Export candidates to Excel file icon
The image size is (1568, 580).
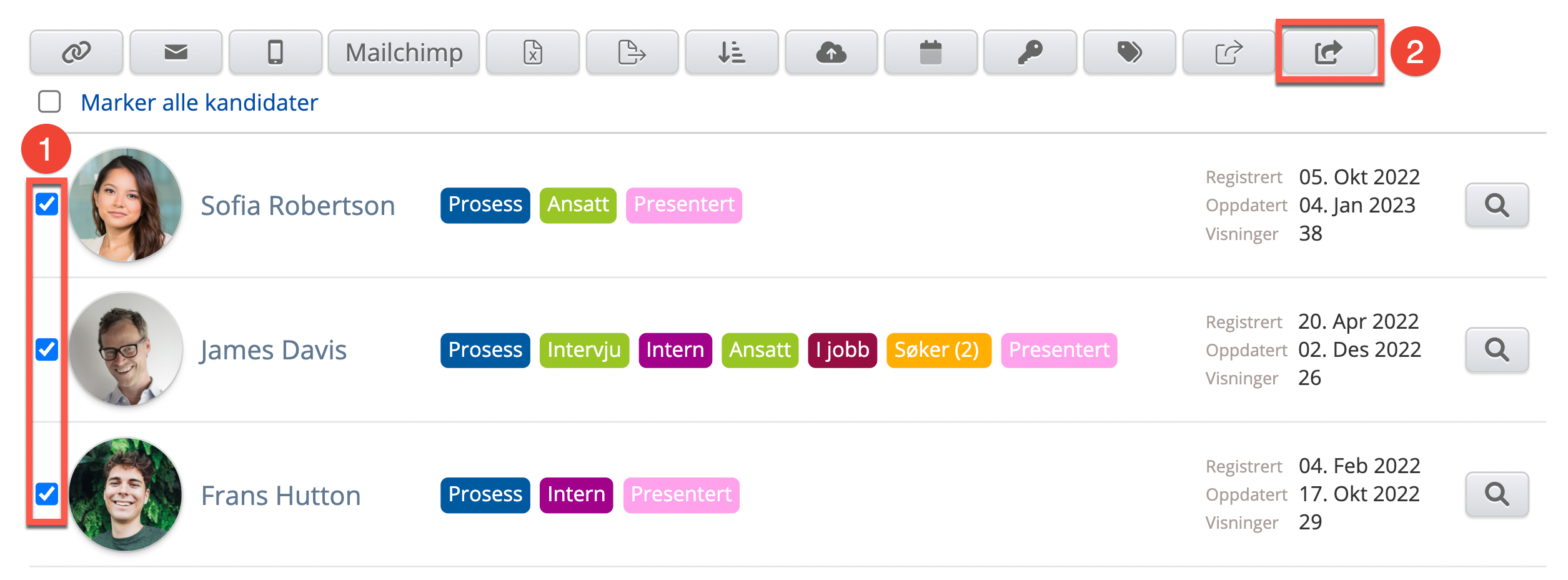532,52
